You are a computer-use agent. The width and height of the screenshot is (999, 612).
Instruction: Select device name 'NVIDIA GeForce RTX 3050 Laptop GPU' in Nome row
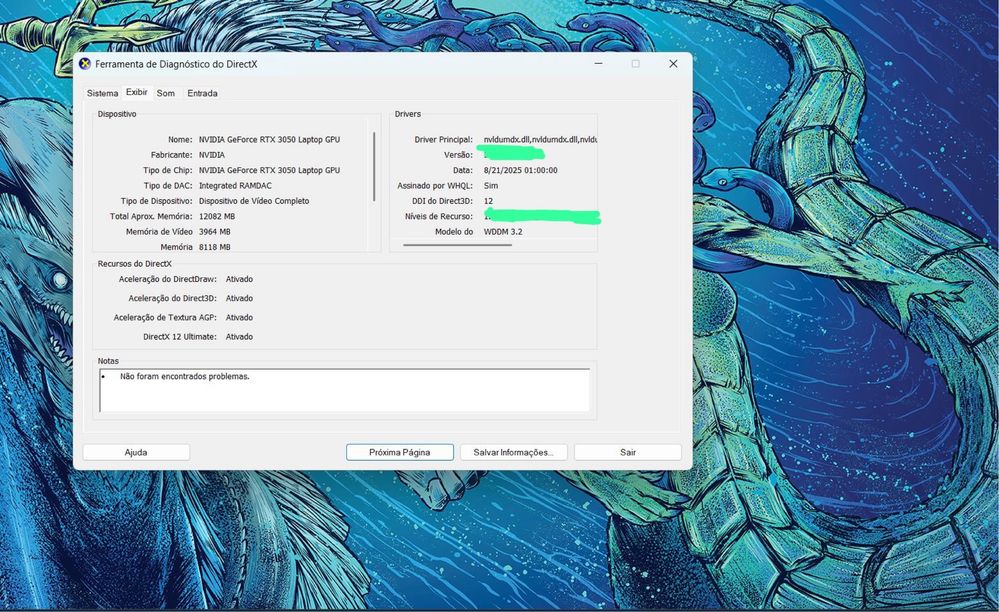(270, 139)
